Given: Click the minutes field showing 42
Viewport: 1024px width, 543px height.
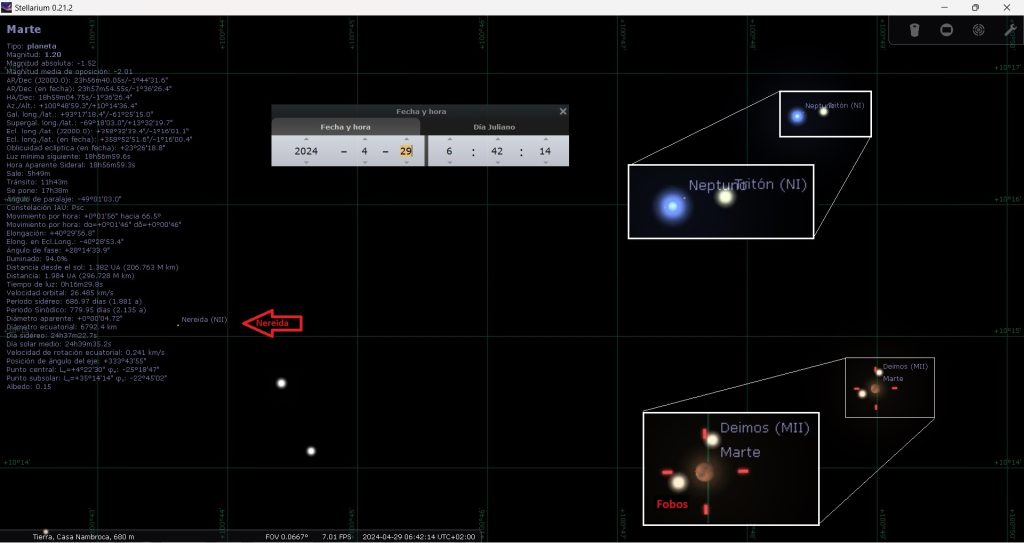Looking at the screenshot, I should (x=497, y=151).
